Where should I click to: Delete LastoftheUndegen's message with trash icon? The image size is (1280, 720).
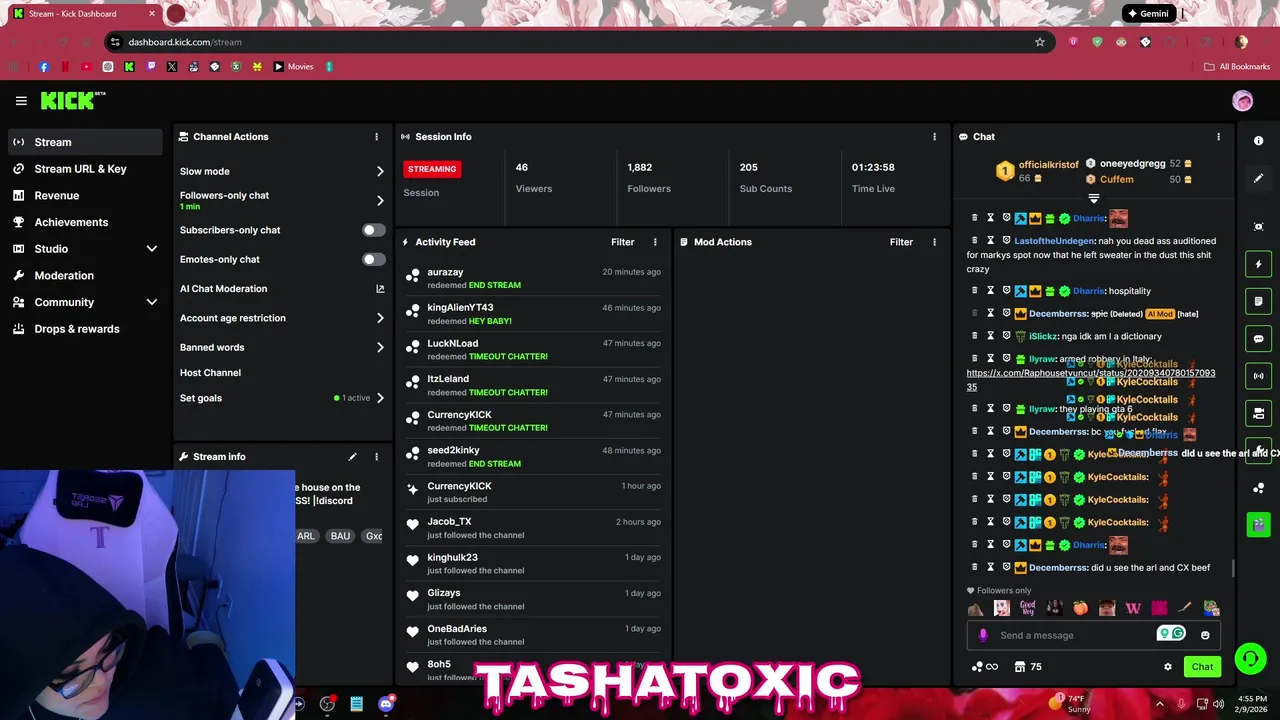click(x=975, y=240)
